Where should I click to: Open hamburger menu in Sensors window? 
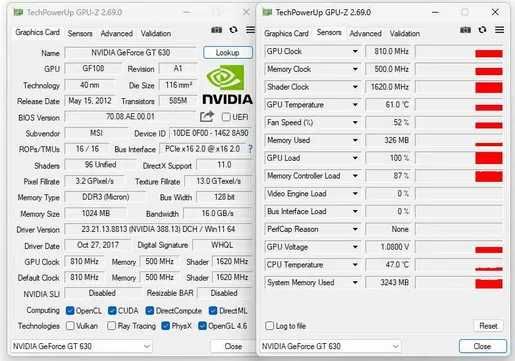click(x=499, y=30)
